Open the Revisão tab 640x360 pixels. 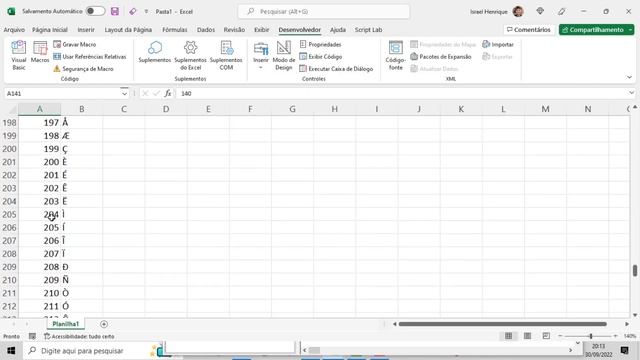coord(234,30)
